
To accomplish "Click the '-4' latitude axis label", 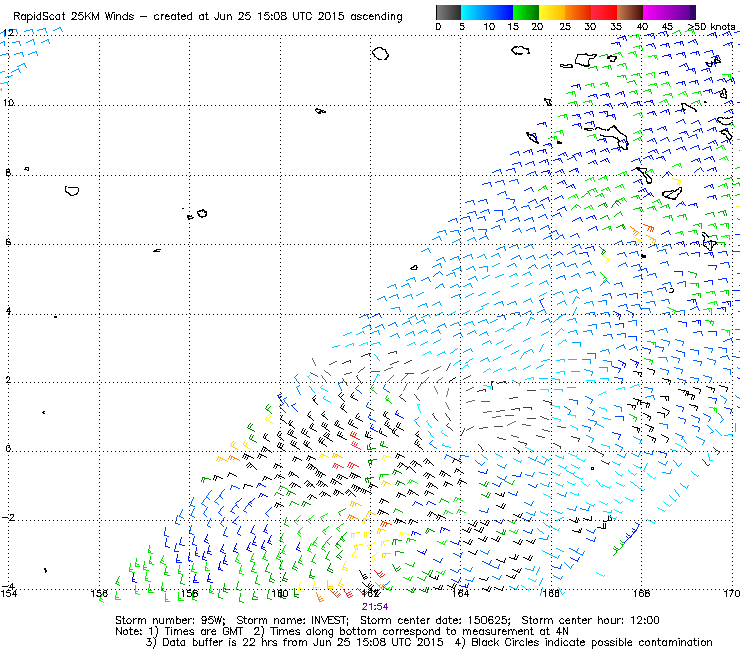I will 7,585.
